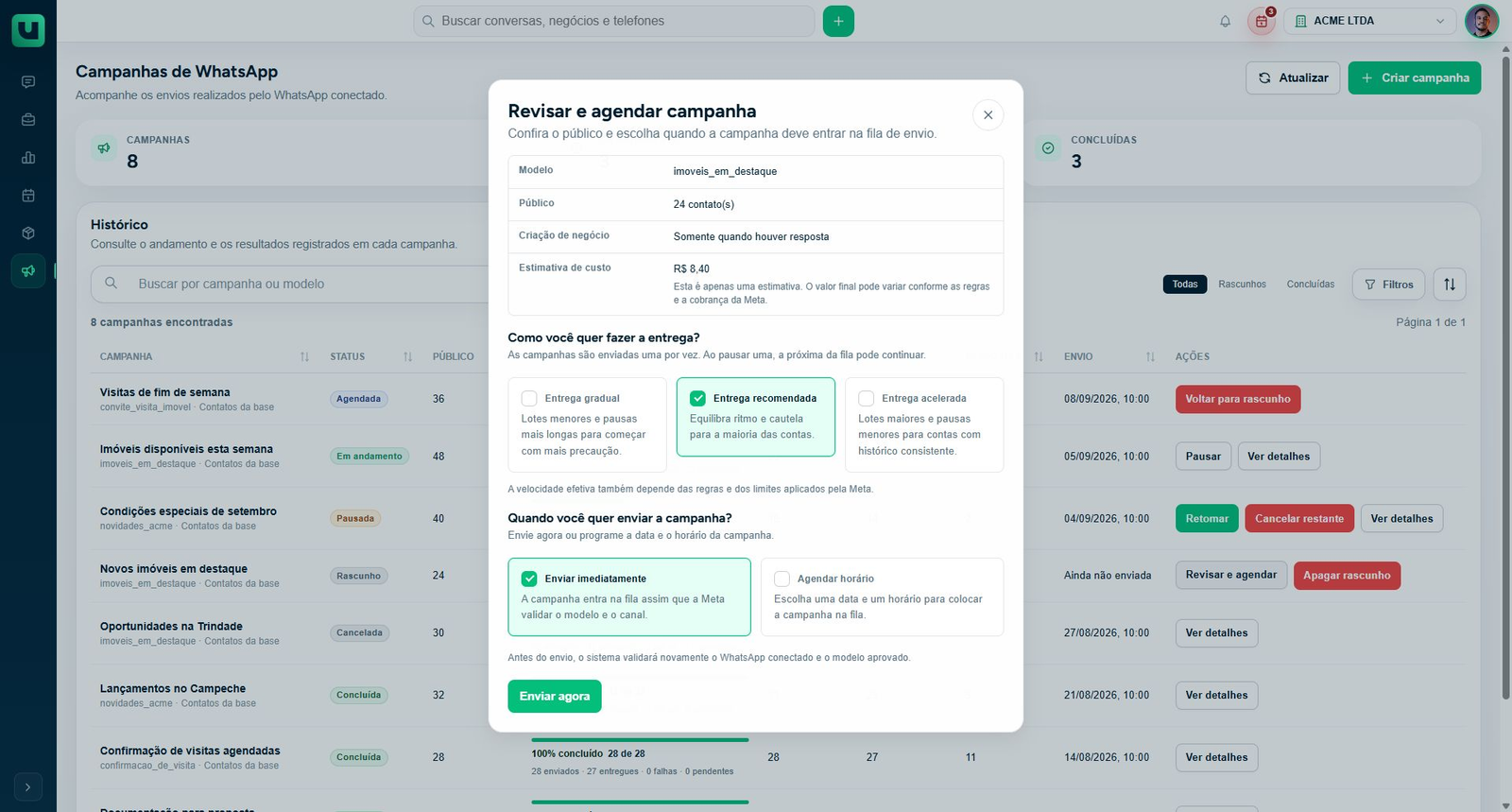
Task: Switch to the Concluídas tab
Action: point(1311,285)
